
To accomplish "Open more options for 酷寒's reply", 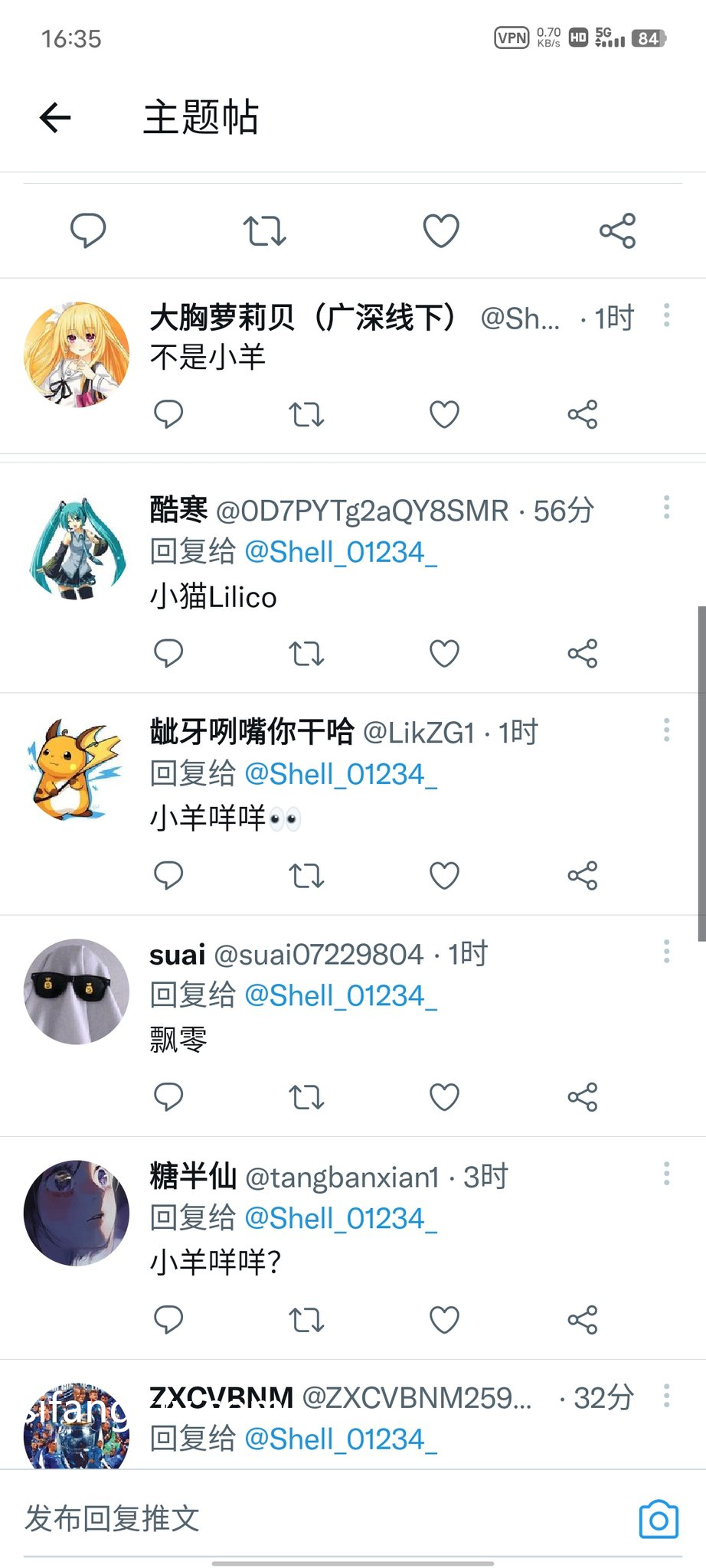I will (667, 507).
